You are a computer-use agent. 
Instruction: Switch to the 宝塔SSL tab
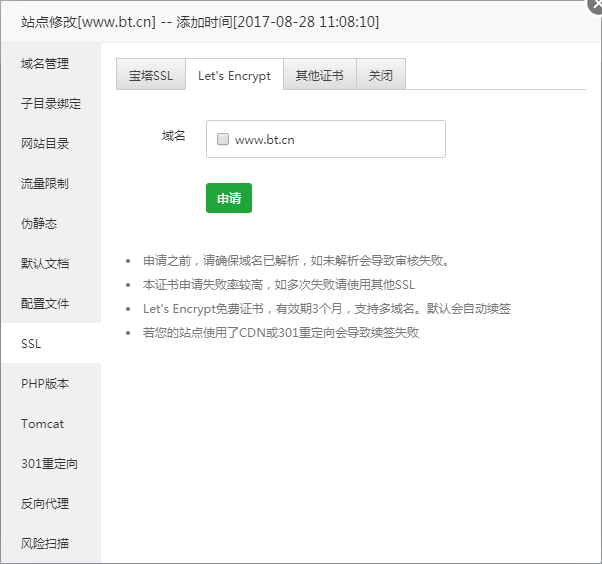(151, 76)
